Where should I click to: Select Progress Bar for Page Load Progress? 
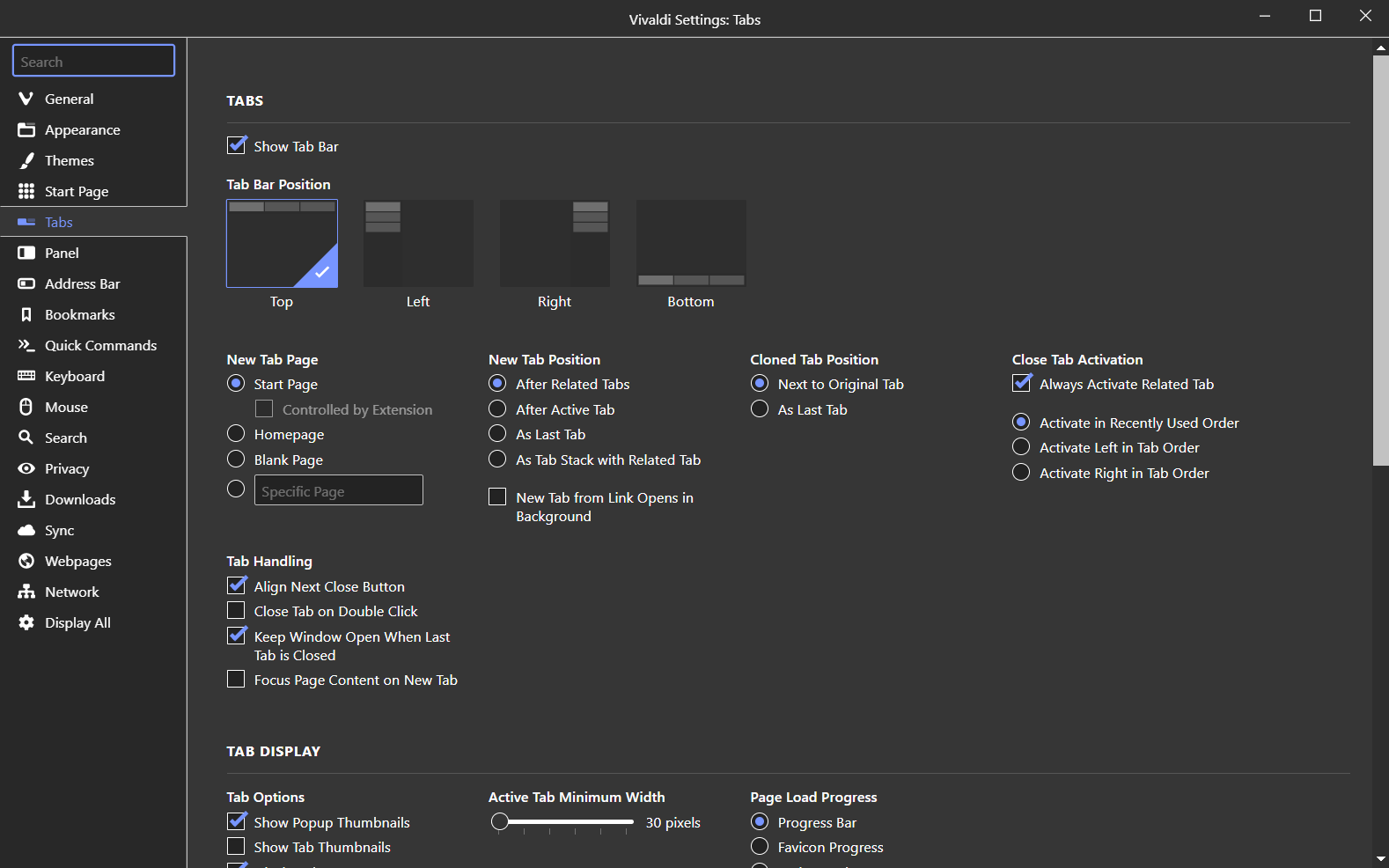pos(760,821)
